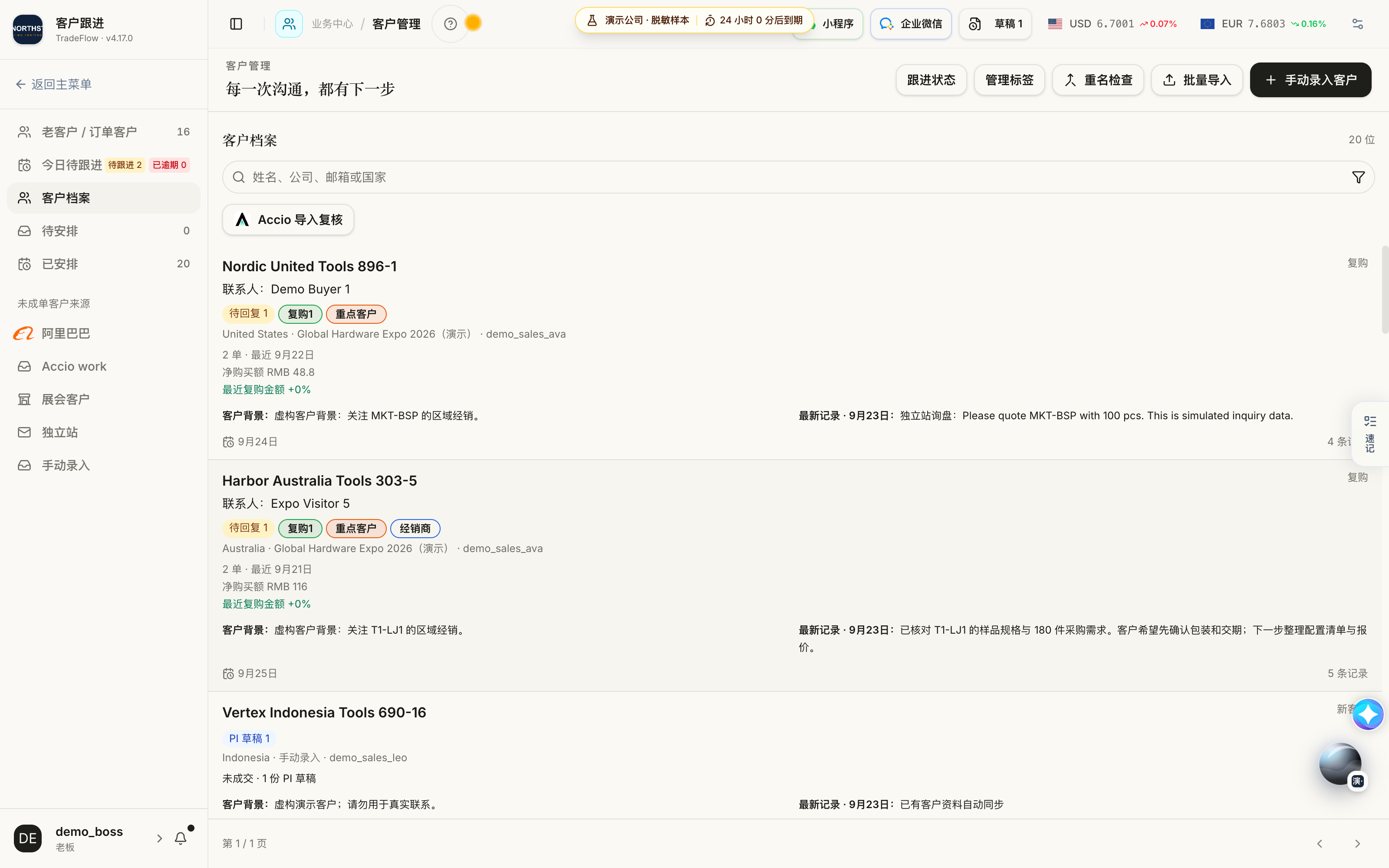Click the orange status dot
Viewport: 1389px width, 868px height.
click(473, 23)
